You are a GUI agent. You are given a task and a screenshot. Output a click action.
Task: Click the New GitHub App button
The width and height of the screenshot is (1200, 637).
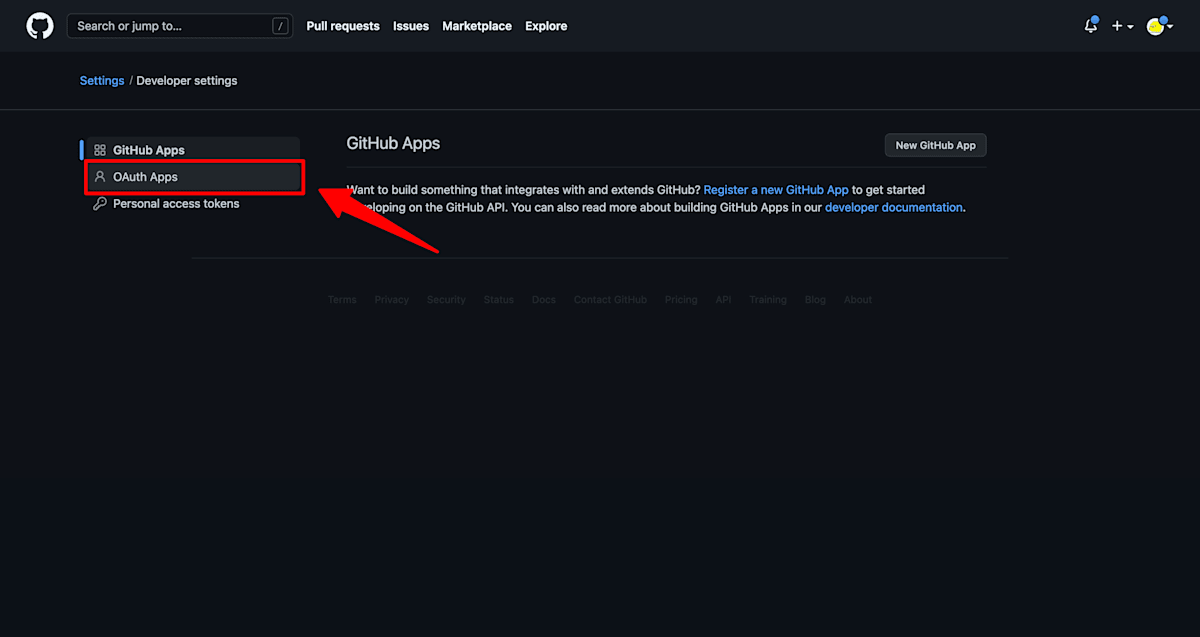pos(935,145)
